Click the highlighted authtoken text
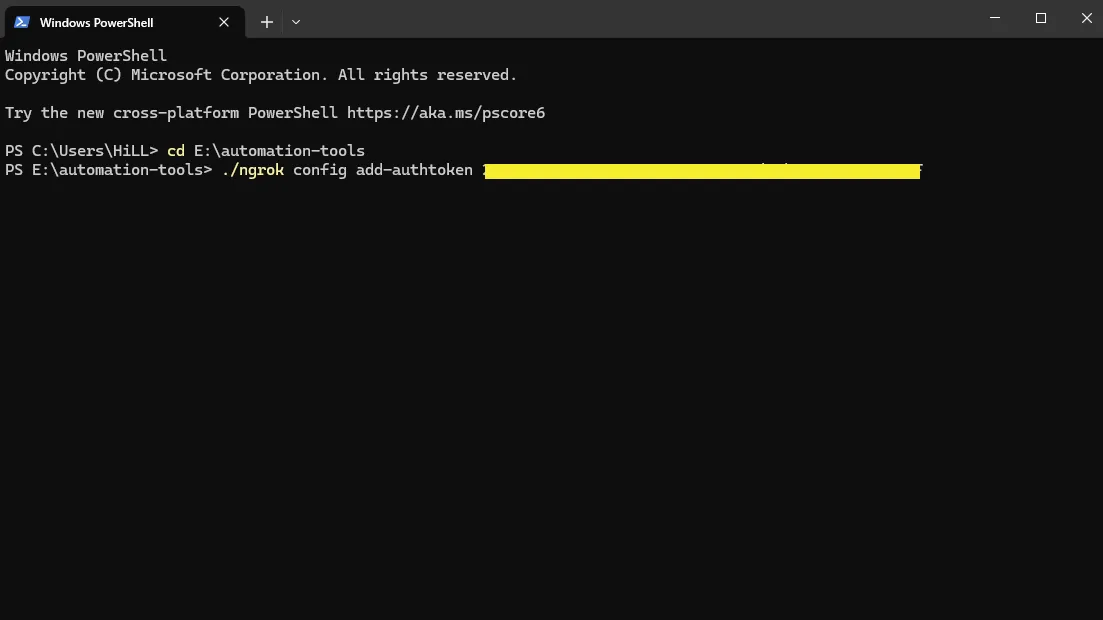The width and height of the screenshot is (1103, 620). tap(700, 170)
